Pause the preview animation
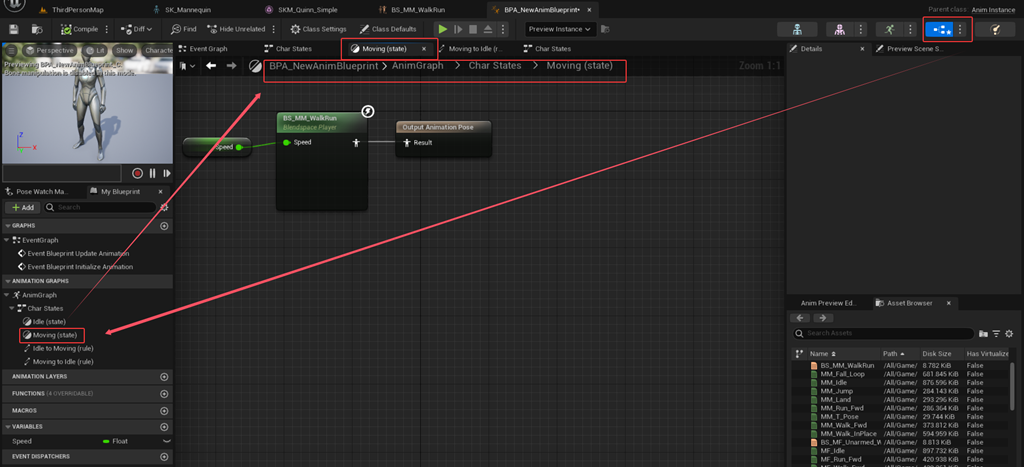Viewport: 1024px width, 467px height. (153, 174)
